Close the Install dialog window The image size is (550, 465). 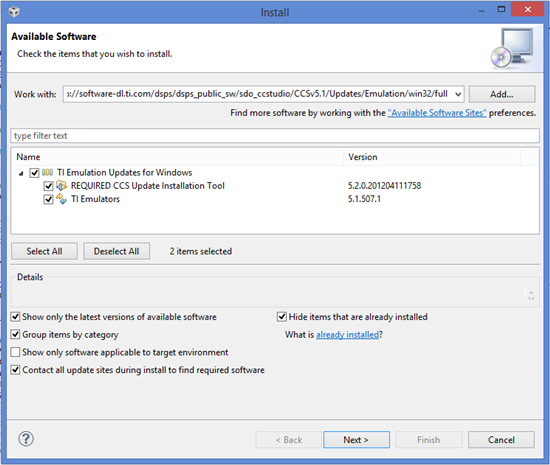pos(527,9)
